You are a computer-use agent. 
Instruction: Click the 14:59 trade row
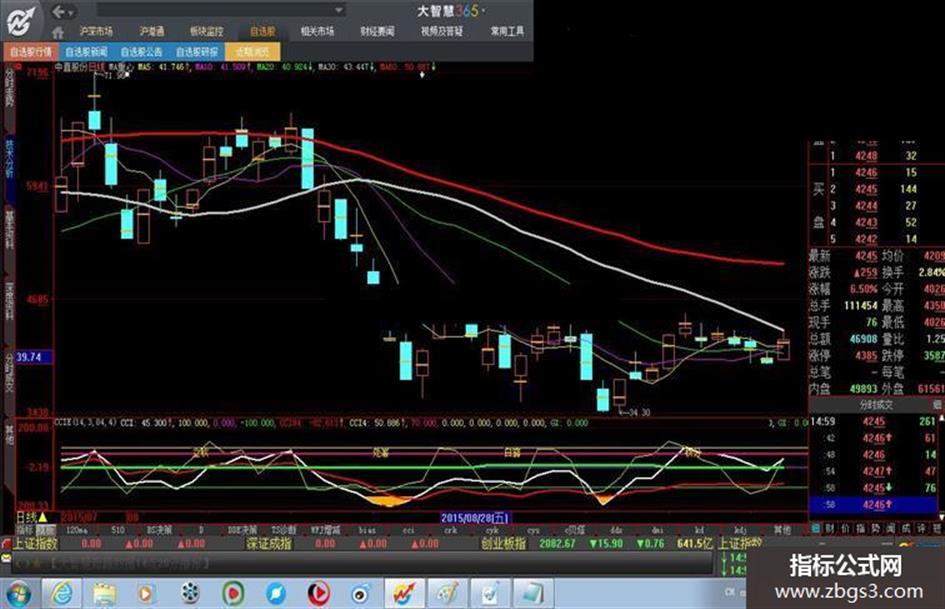tap(874, 421)
